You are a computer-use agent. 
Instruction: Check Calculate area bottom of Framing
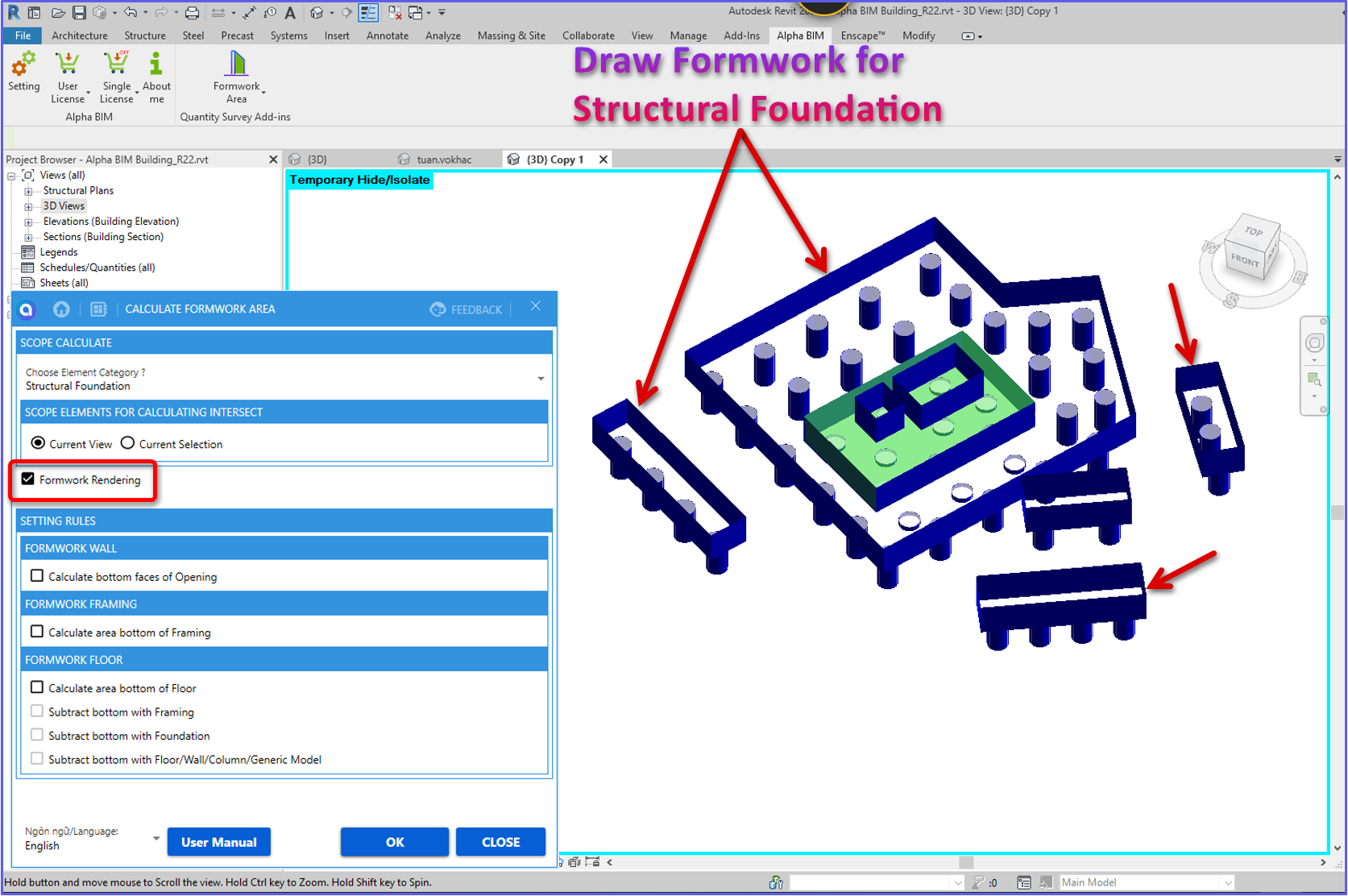(37, 632)
